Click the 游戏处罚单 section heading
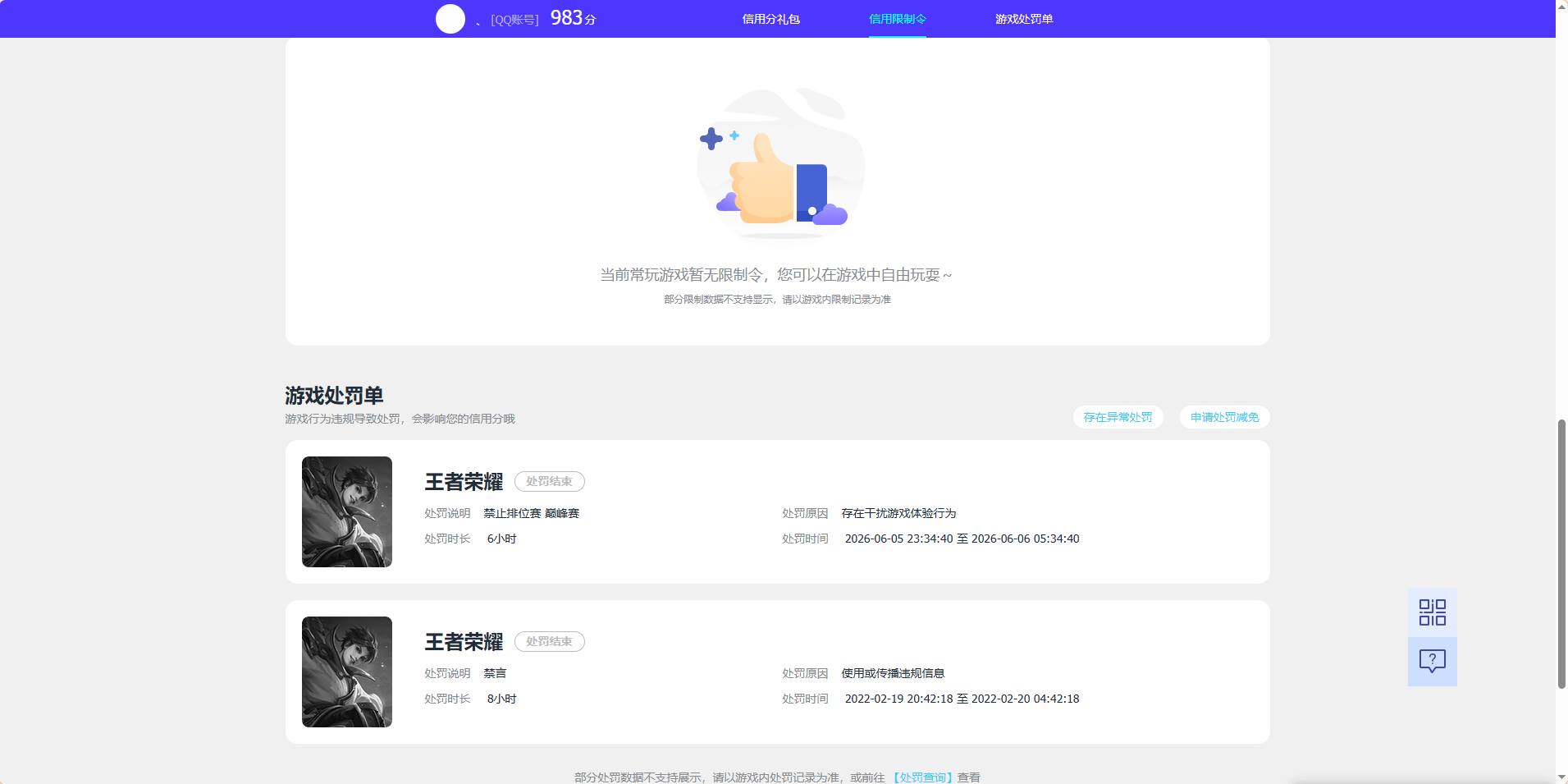Screen dimensions: 1568x784 tap(334, 396)
